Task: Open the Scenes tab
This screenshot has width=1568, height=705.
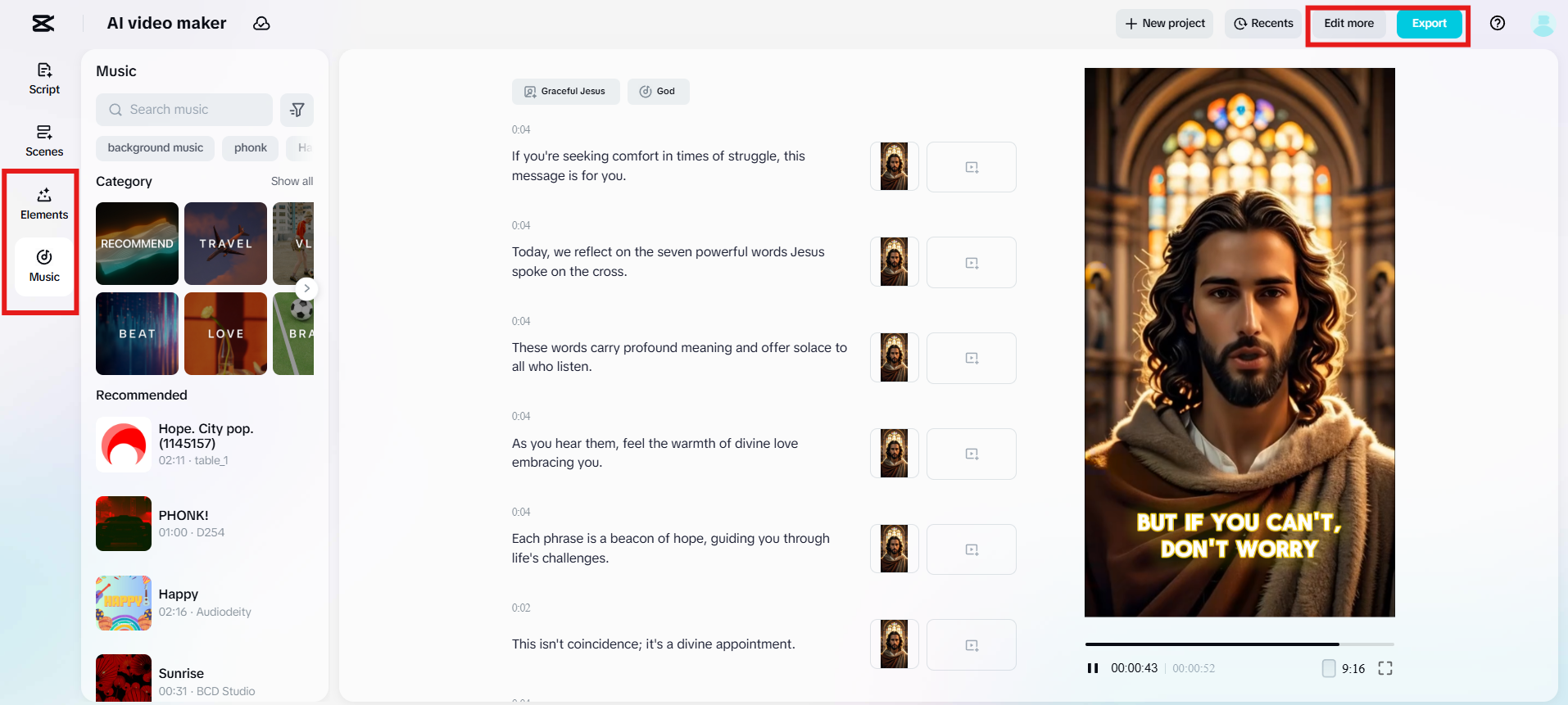Action: click(x=44, y=141)
